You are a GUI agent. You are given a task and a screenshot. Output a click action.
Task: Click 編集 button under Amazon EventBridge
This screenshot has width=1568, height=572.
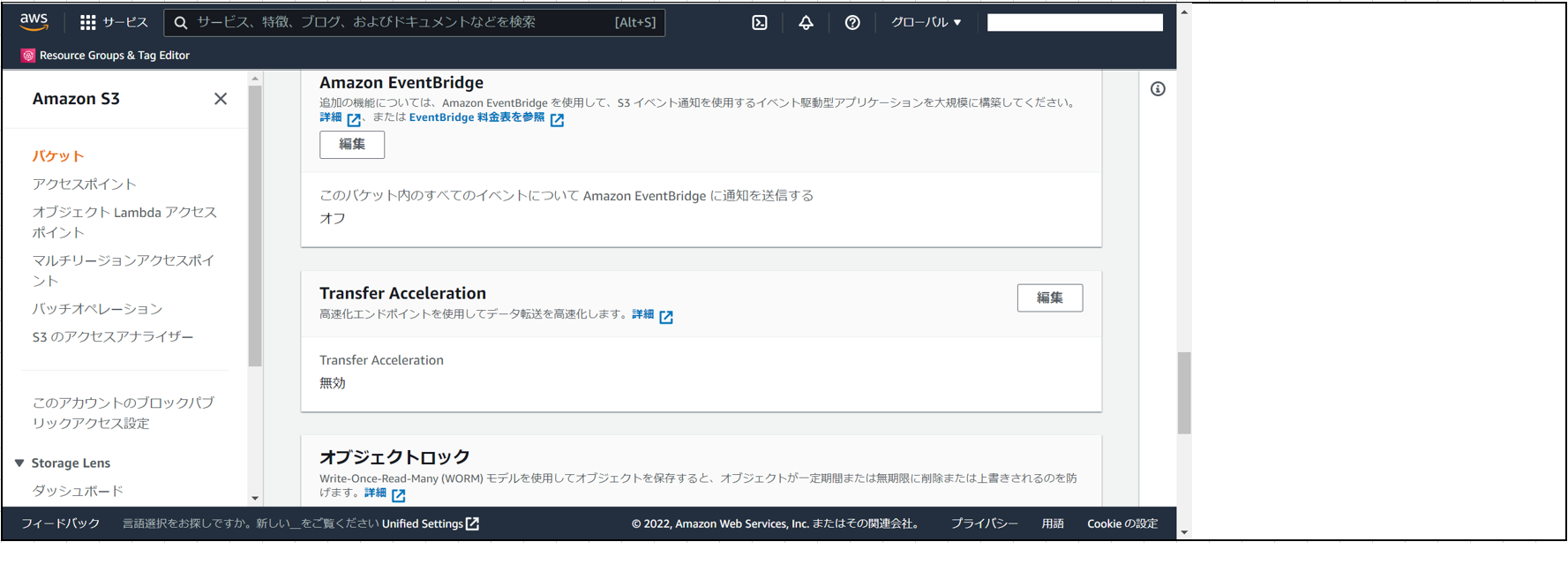pyautogui.click(x=352, y=144)
